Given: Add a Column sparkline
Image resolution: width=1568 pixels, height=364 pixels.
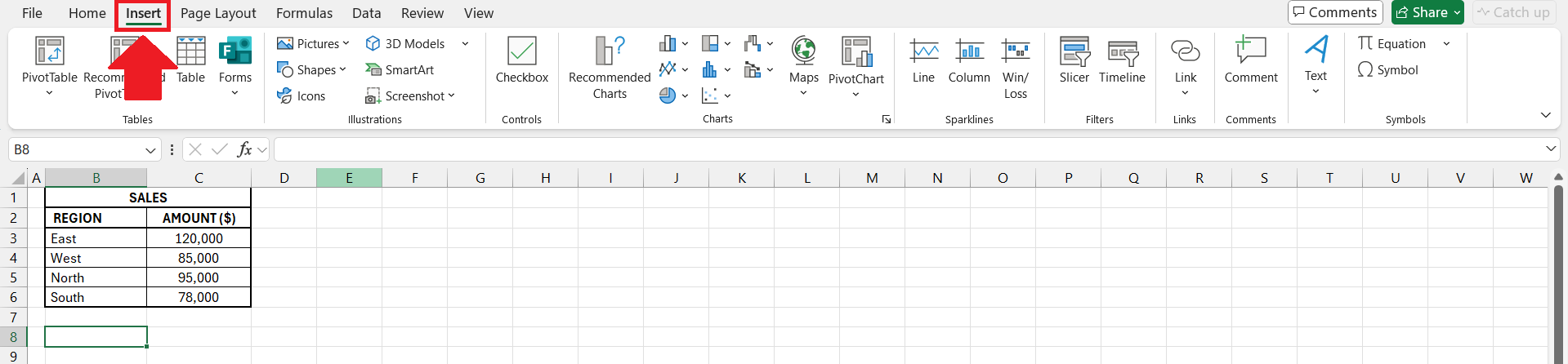Looking at the screenshot, I should coord(970,60).
